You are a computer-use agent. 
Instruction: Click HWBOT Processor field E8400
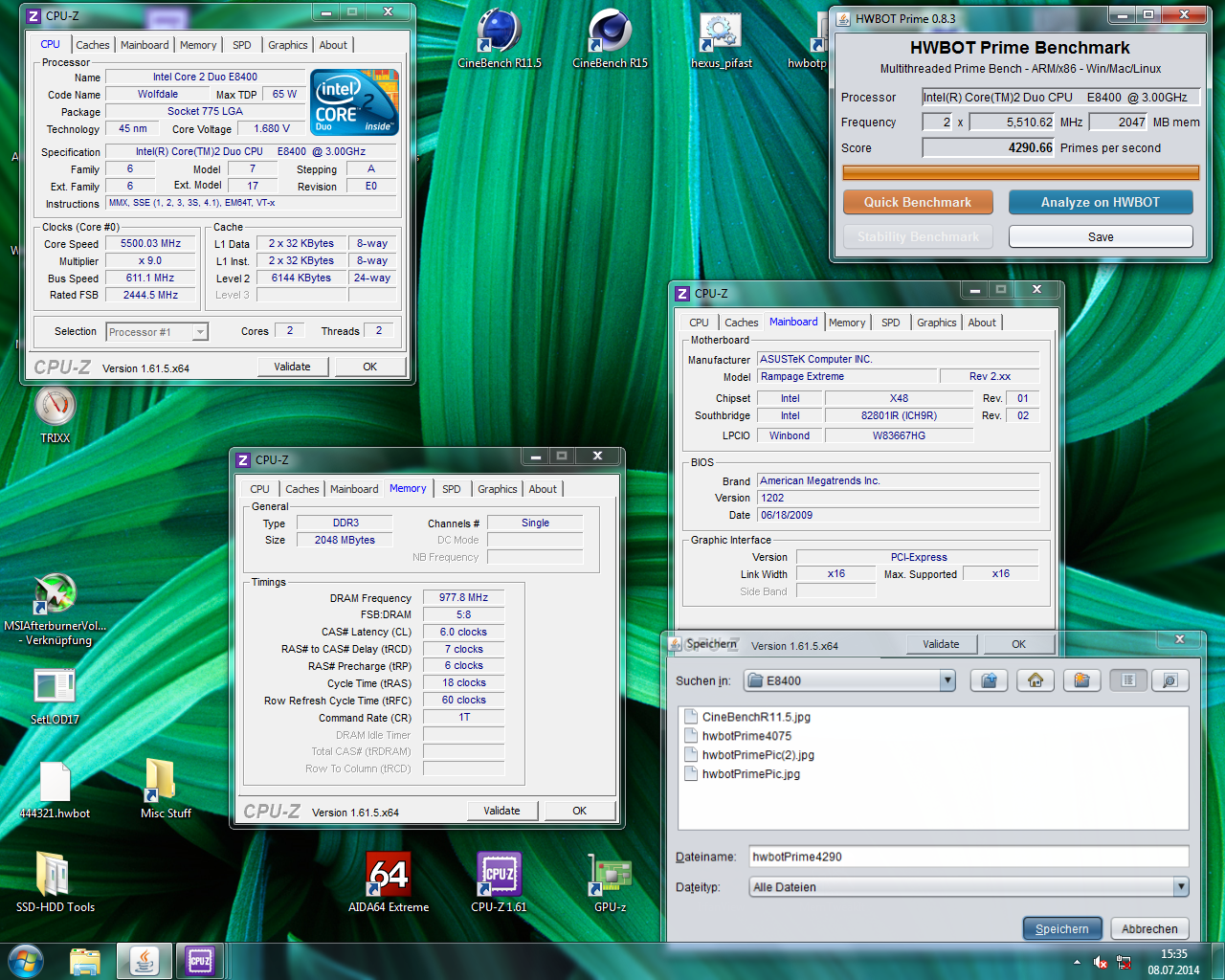coord(1060,97)
